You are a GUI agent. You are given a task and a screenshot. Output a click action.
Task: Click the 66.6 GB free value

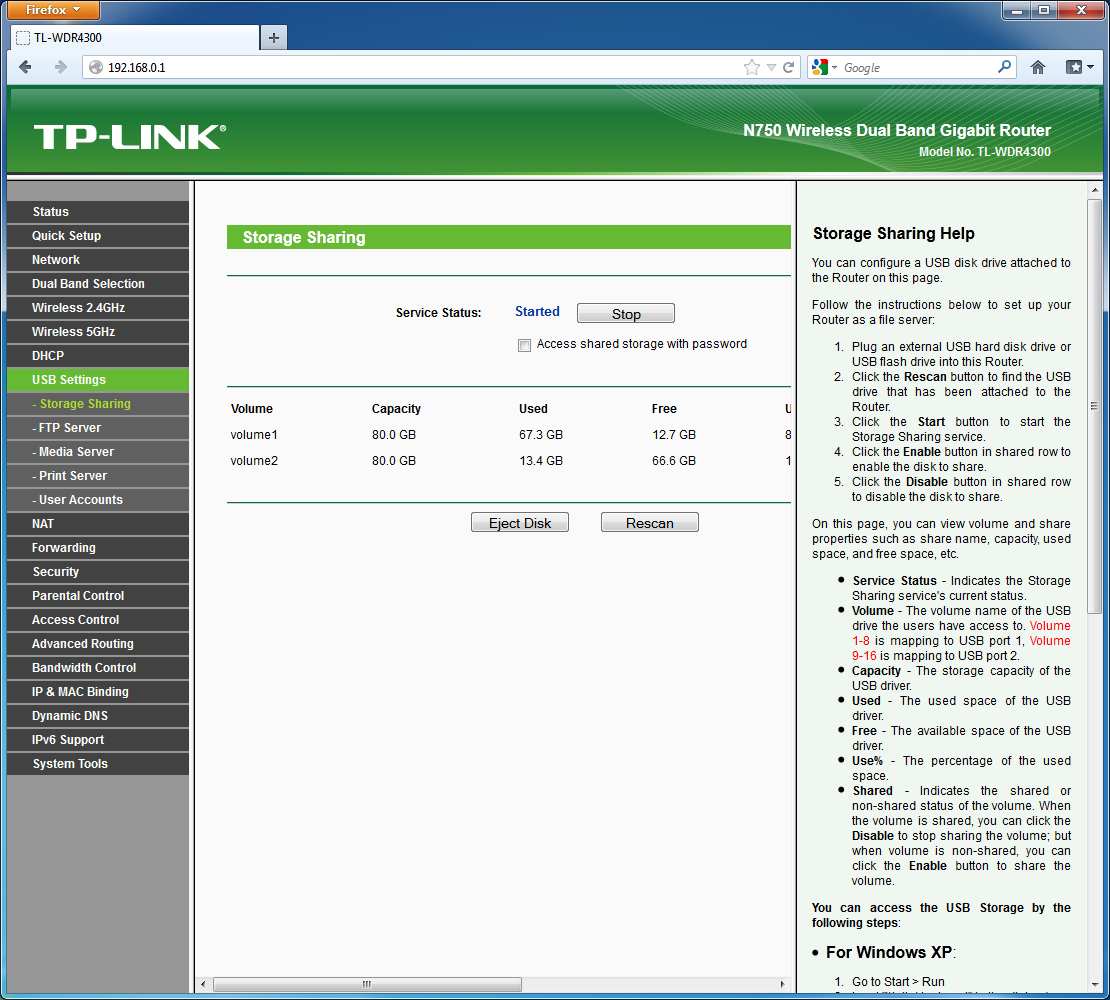[674, 461]
